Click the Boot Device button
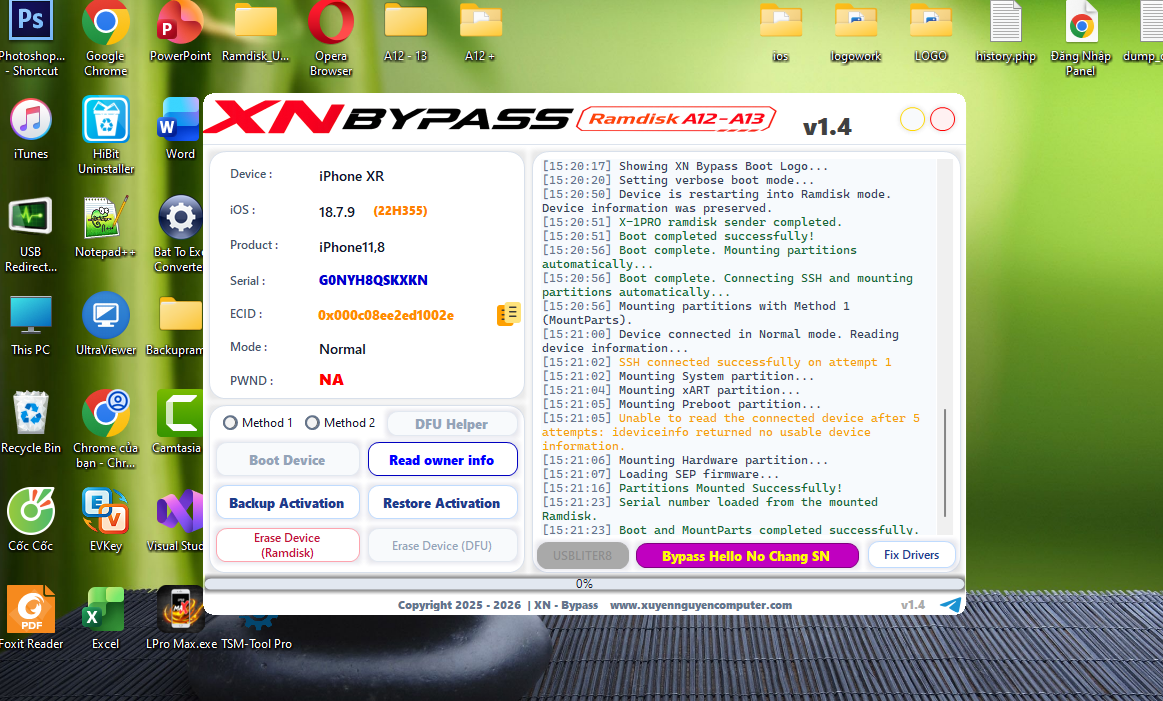 287,460
